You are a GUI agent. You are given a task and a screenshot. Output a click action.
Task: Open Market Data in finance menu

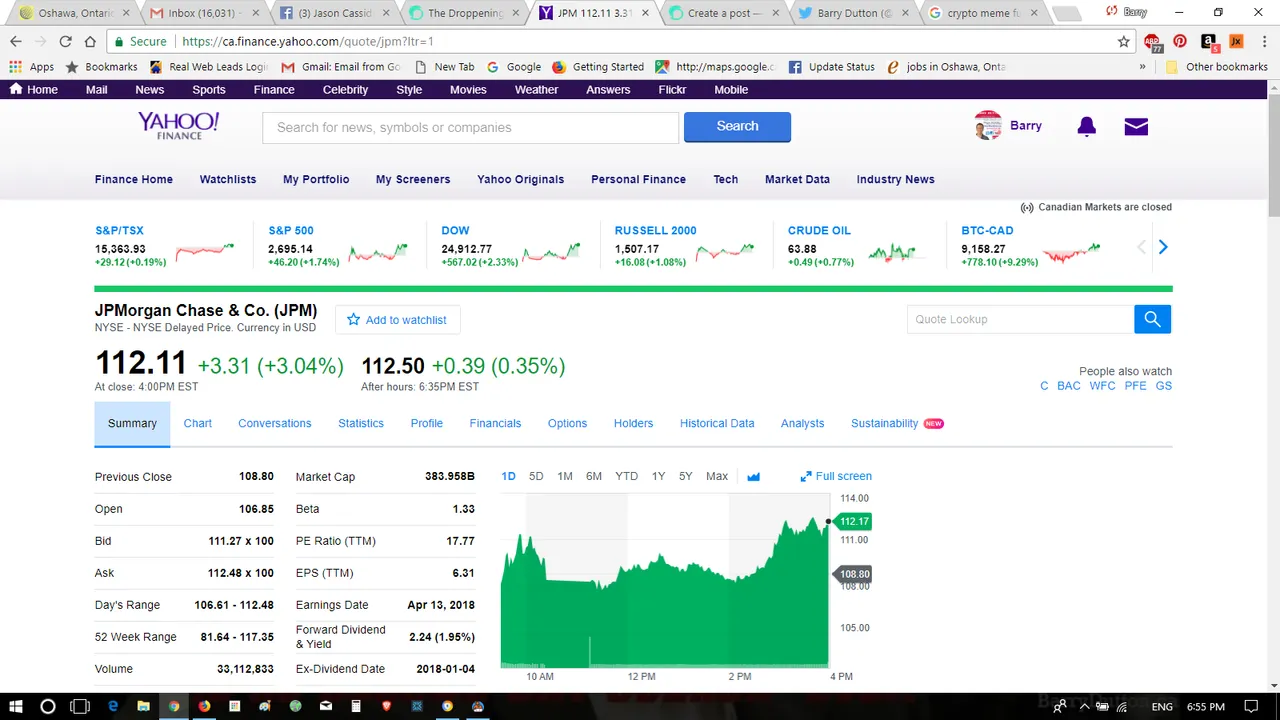pyautogui.click(x=797, y=179)
